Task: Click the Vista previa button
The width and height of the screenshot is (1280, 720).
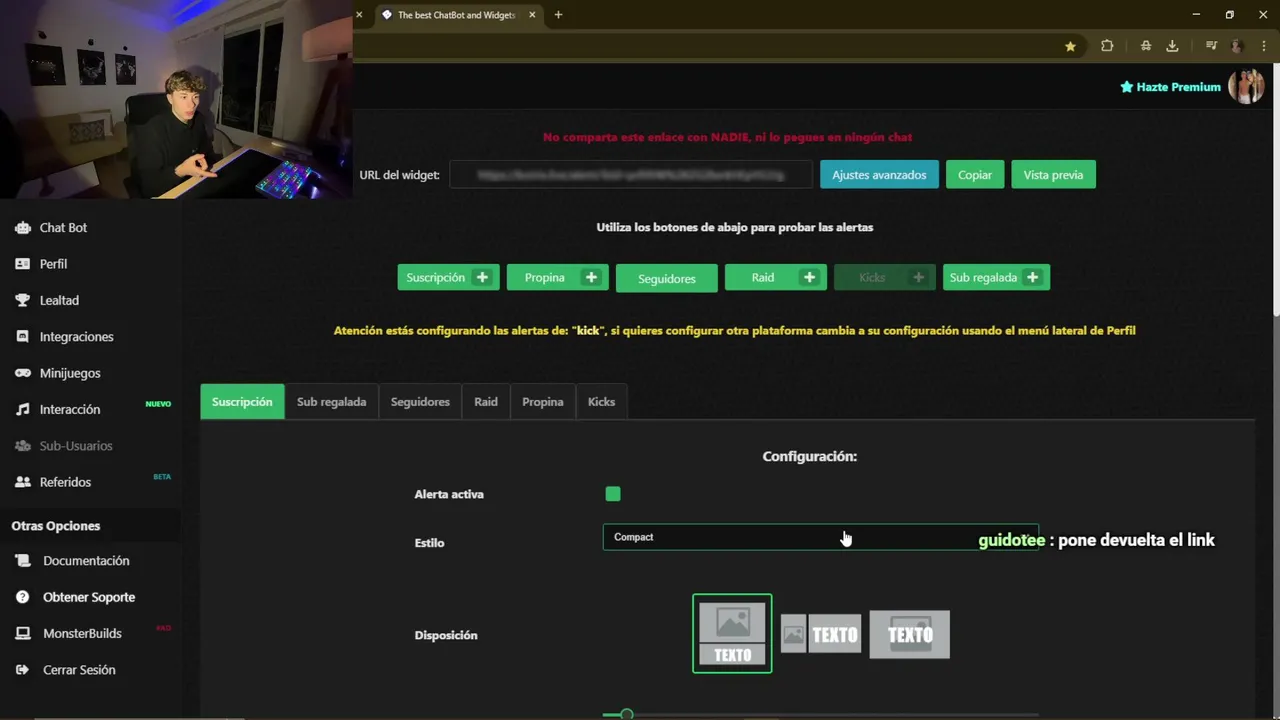Action: [1053, 174]
